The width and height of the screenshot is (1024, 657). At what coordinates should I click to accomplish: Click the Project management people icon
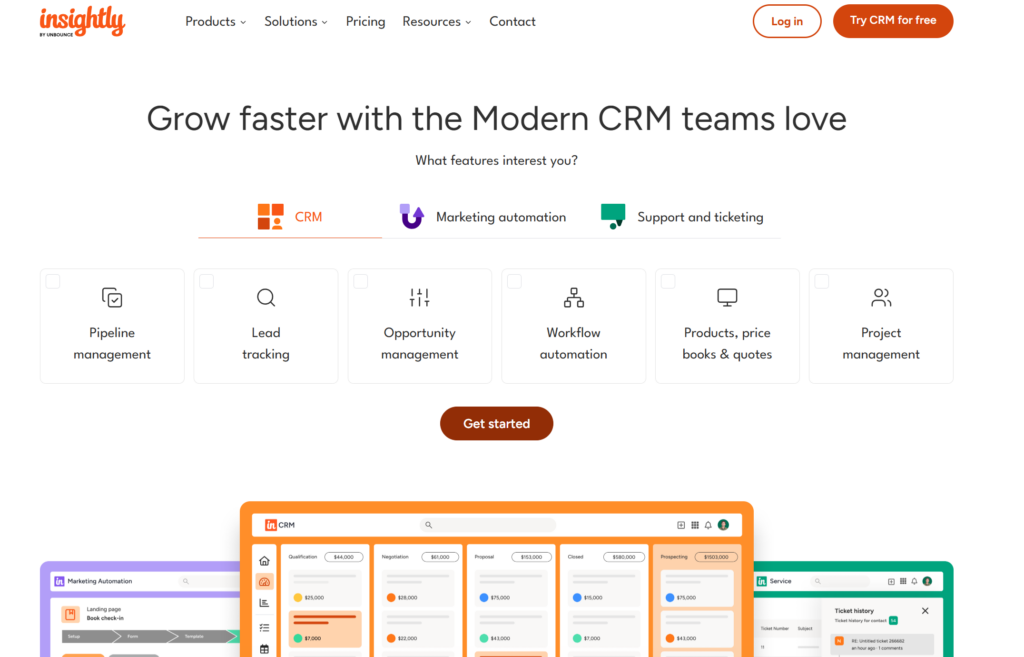(881, 298)
